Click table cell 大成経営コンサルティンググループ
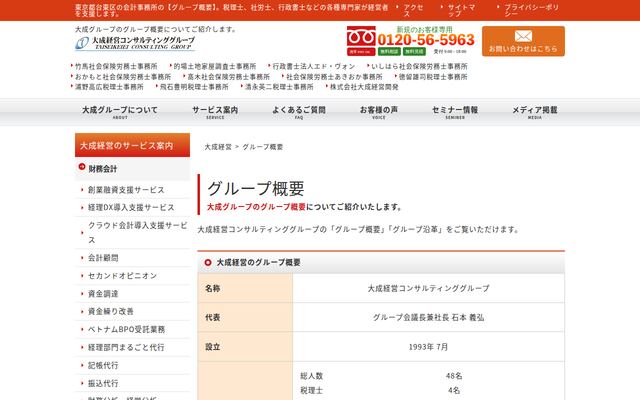This screenshot has width=640, height=400. click(428, 288)
